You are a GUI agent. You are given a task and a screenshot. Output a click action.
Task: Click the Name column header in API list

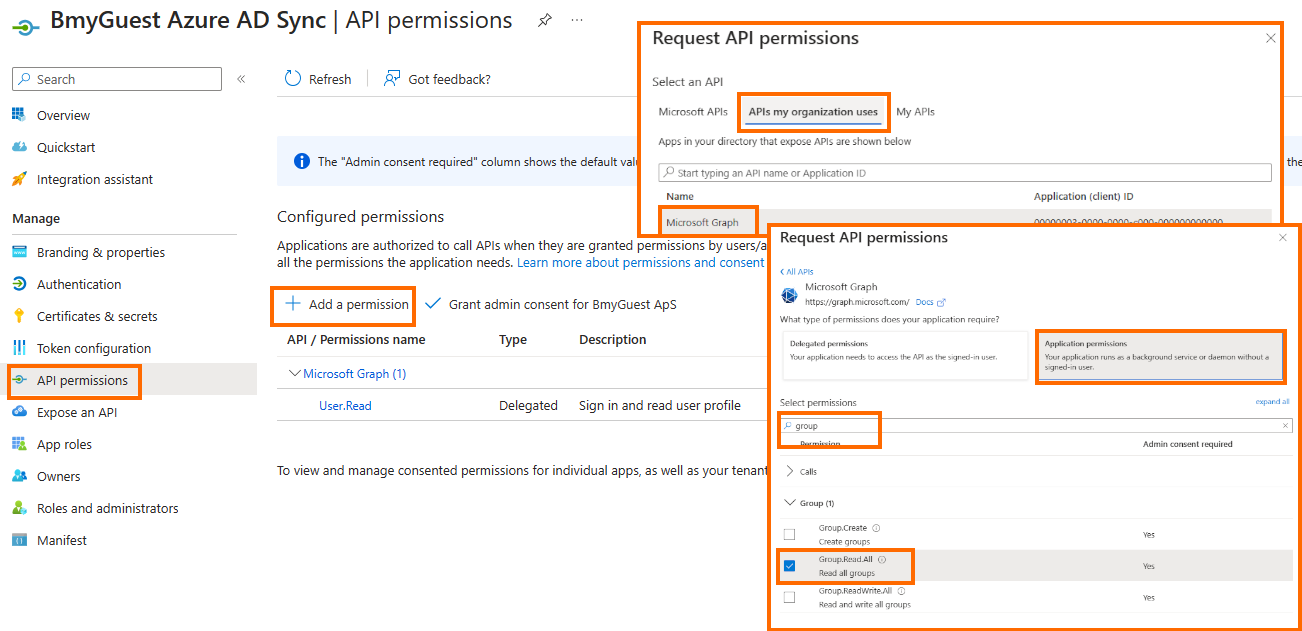(x=680, y=196)
